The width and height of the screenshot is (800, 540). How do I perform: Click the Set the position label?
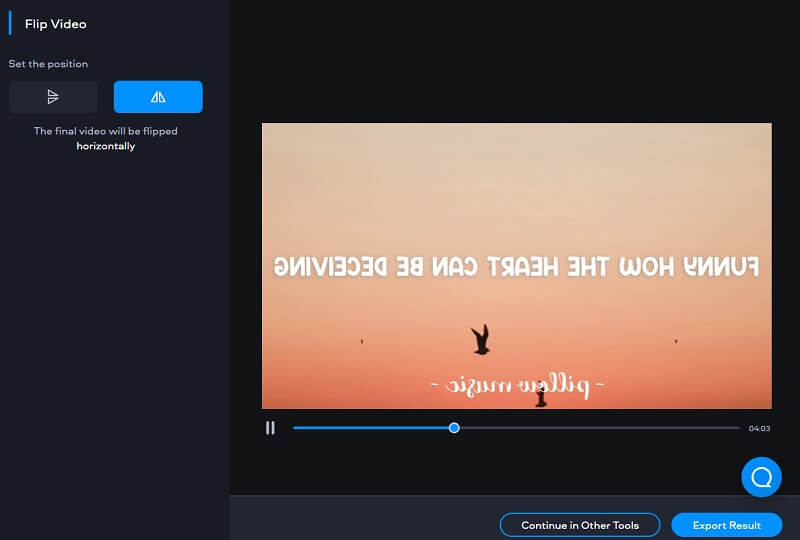tap(48, 64)
